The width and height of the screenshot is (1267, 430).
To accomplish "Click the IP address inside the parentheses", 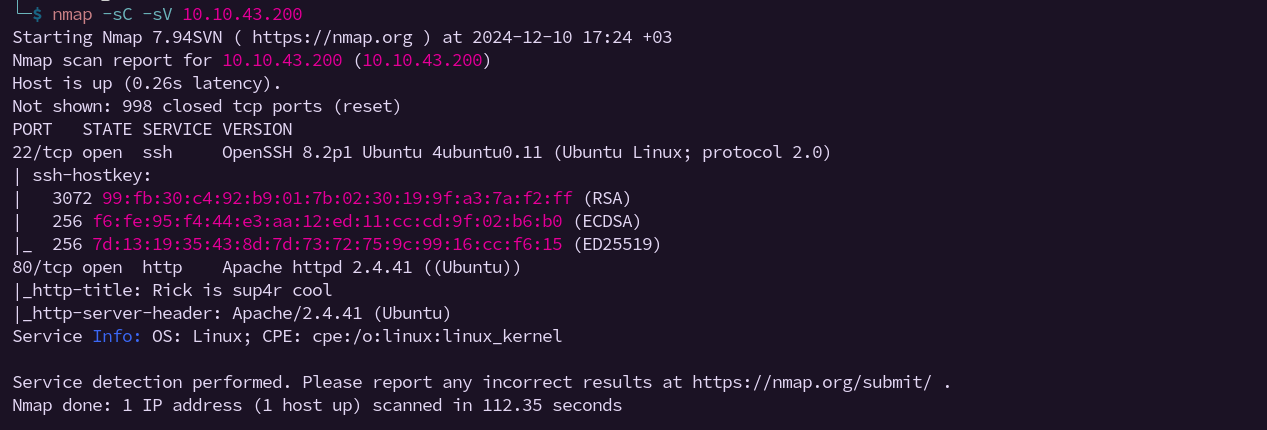I will 422,60.
